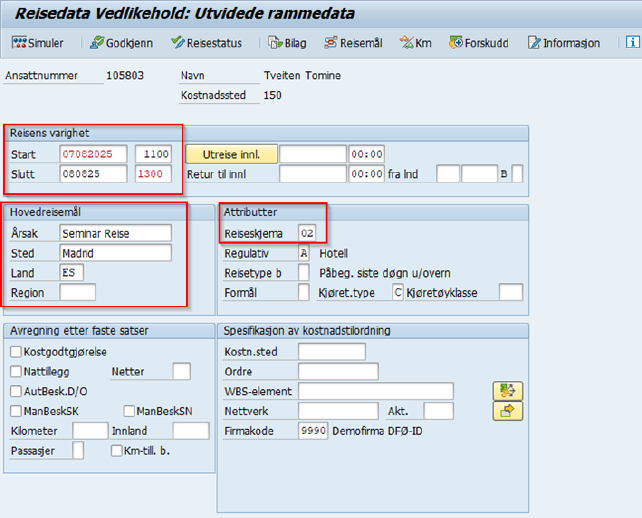This screenshot has width=642, height=518.
Task: Click the Sted field with Madrid
Action: point(115,253)
